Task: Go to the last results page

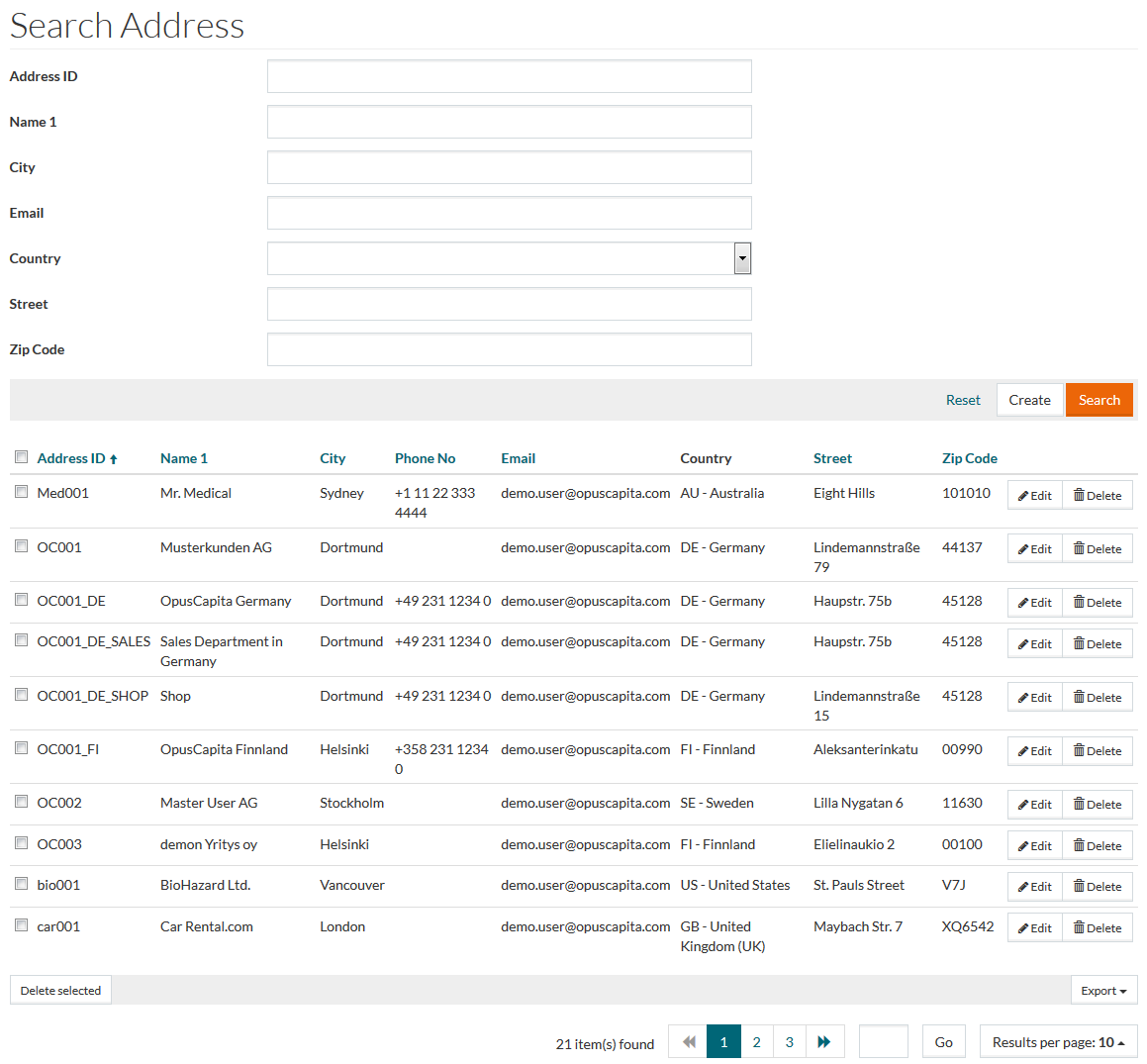Action: pyautogui.click(x=823, y=1042)
